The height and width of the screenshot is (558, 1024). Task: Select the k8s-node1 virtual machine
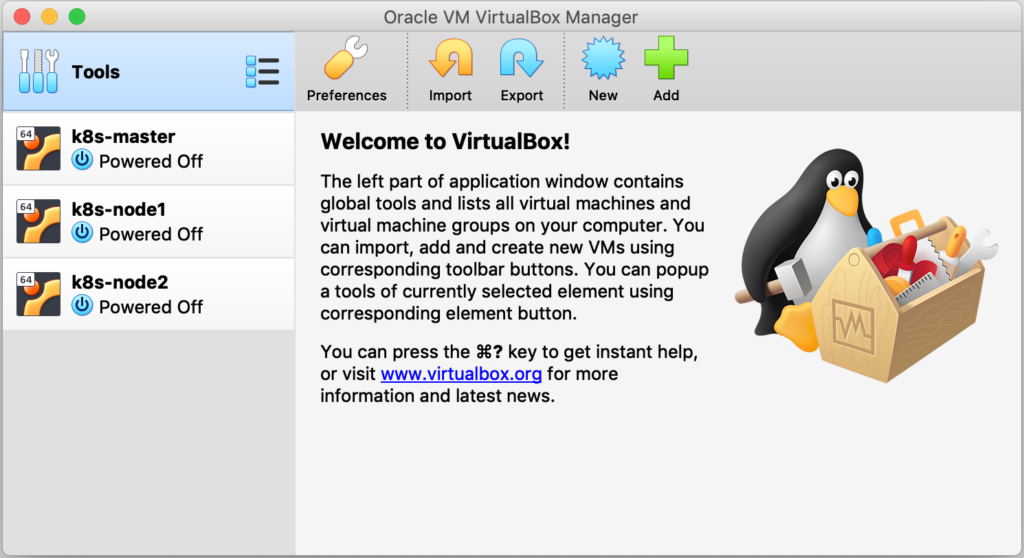(x=149, y=222)
